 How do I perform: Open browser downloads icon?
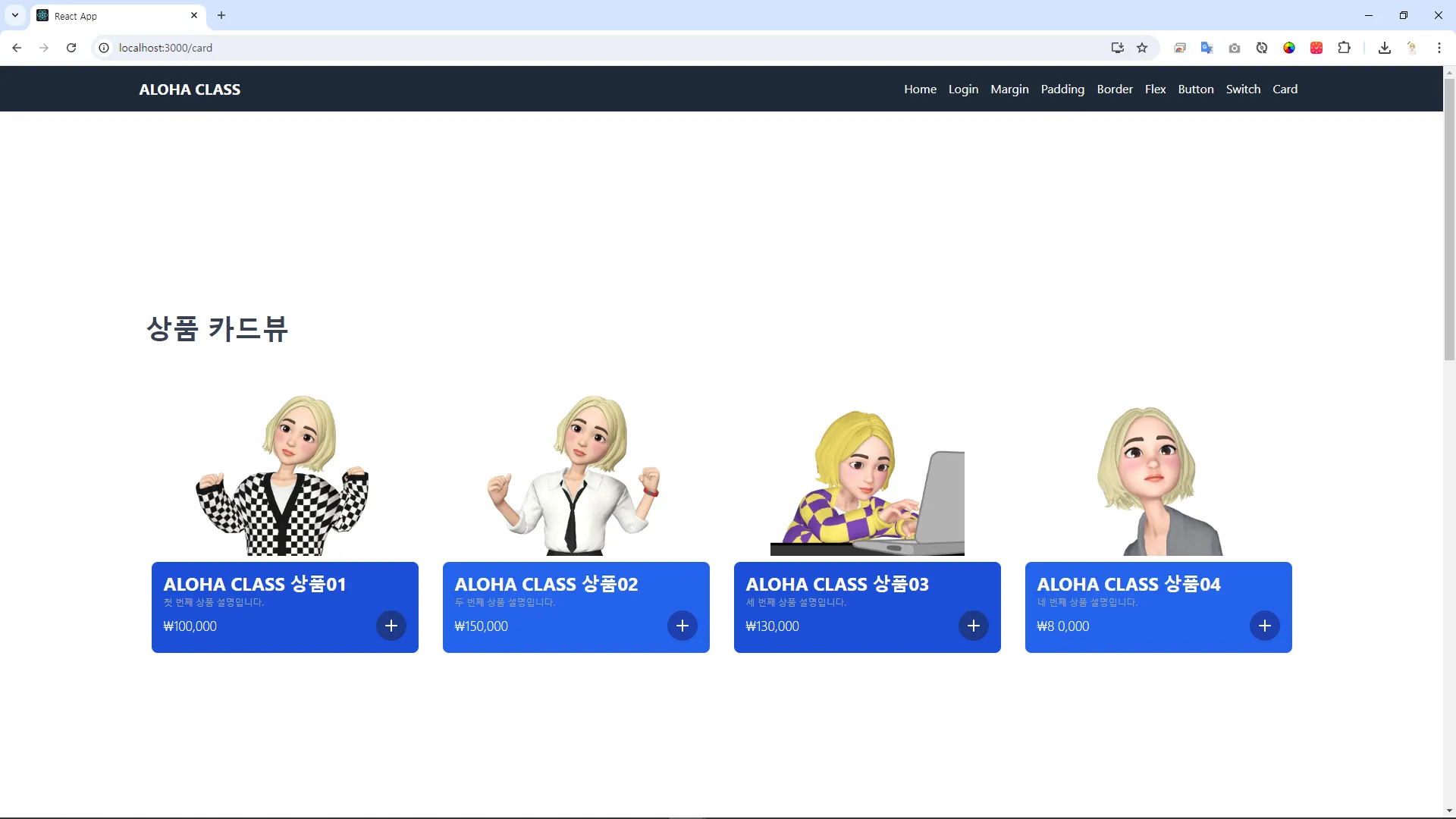pos(1385,48)
